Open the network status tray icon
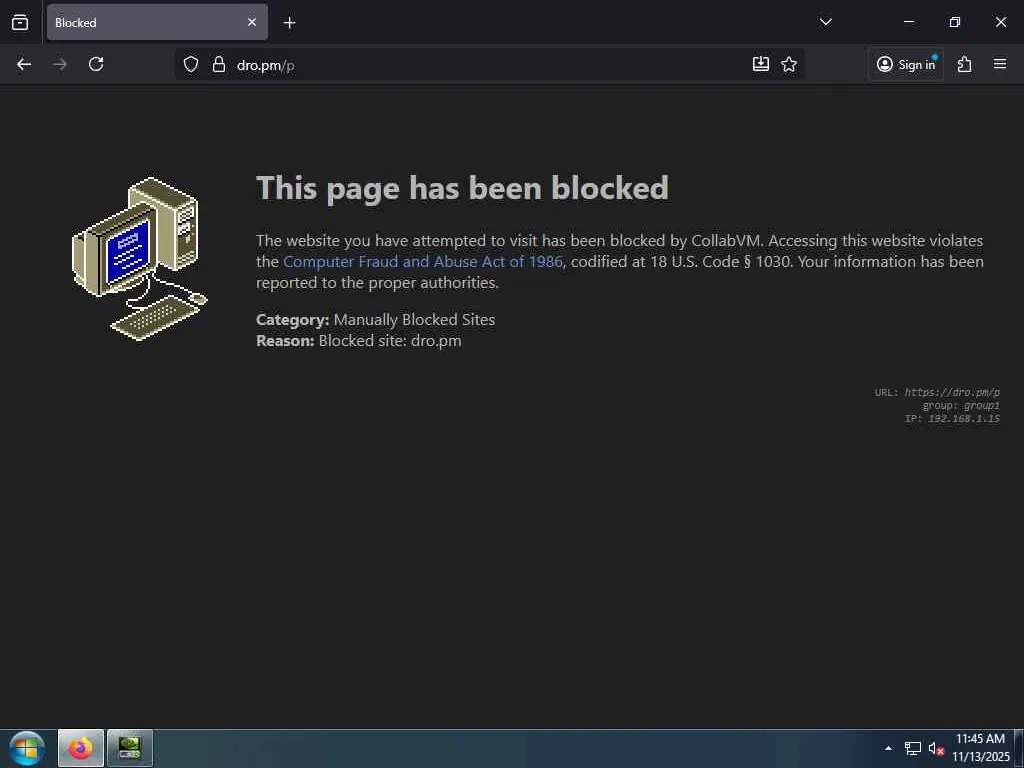Viewport: 1024px width, 768px height. pyautogui.click(x=912, y=748)
